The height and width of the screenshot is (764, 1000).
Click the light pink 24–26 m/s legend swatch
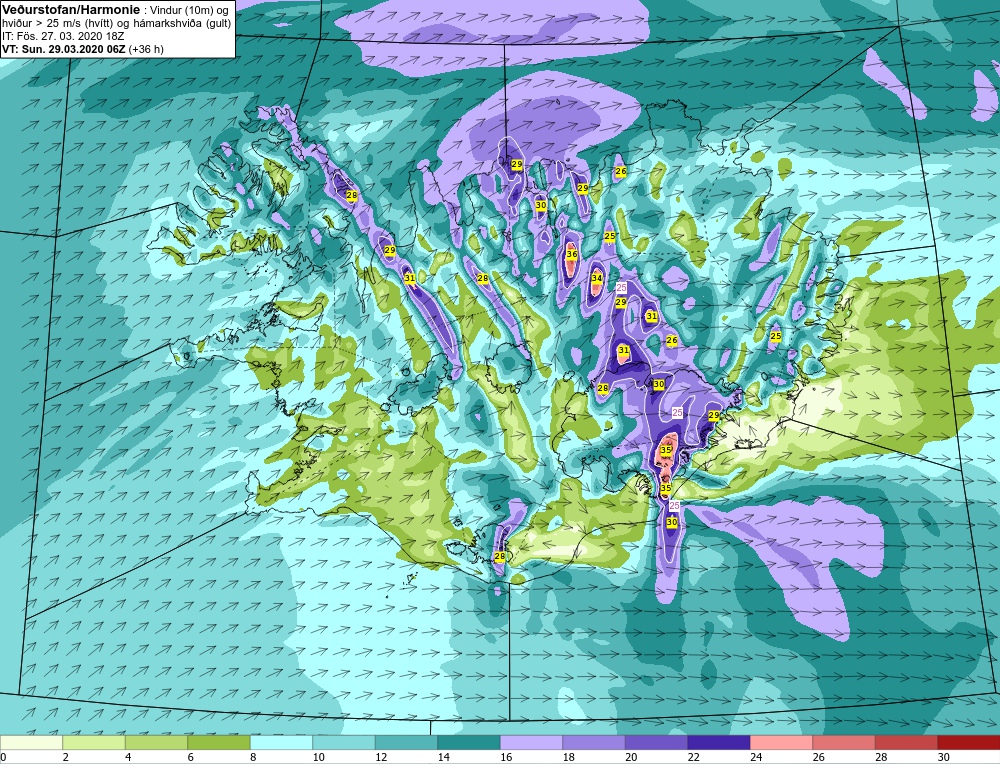781,742
